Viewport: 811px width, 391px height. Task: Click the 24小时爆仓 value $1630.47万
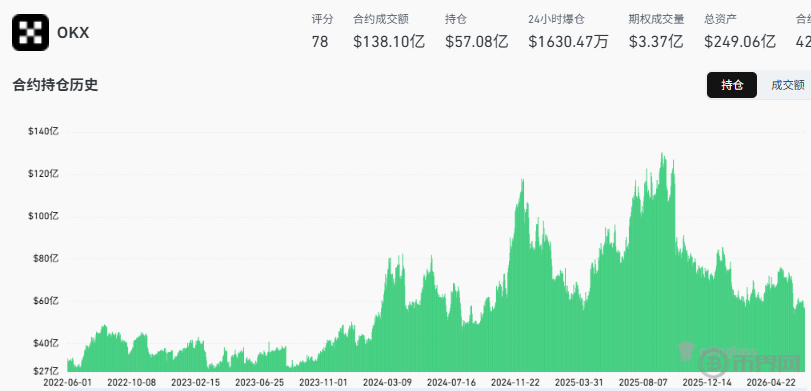[568, 41]
